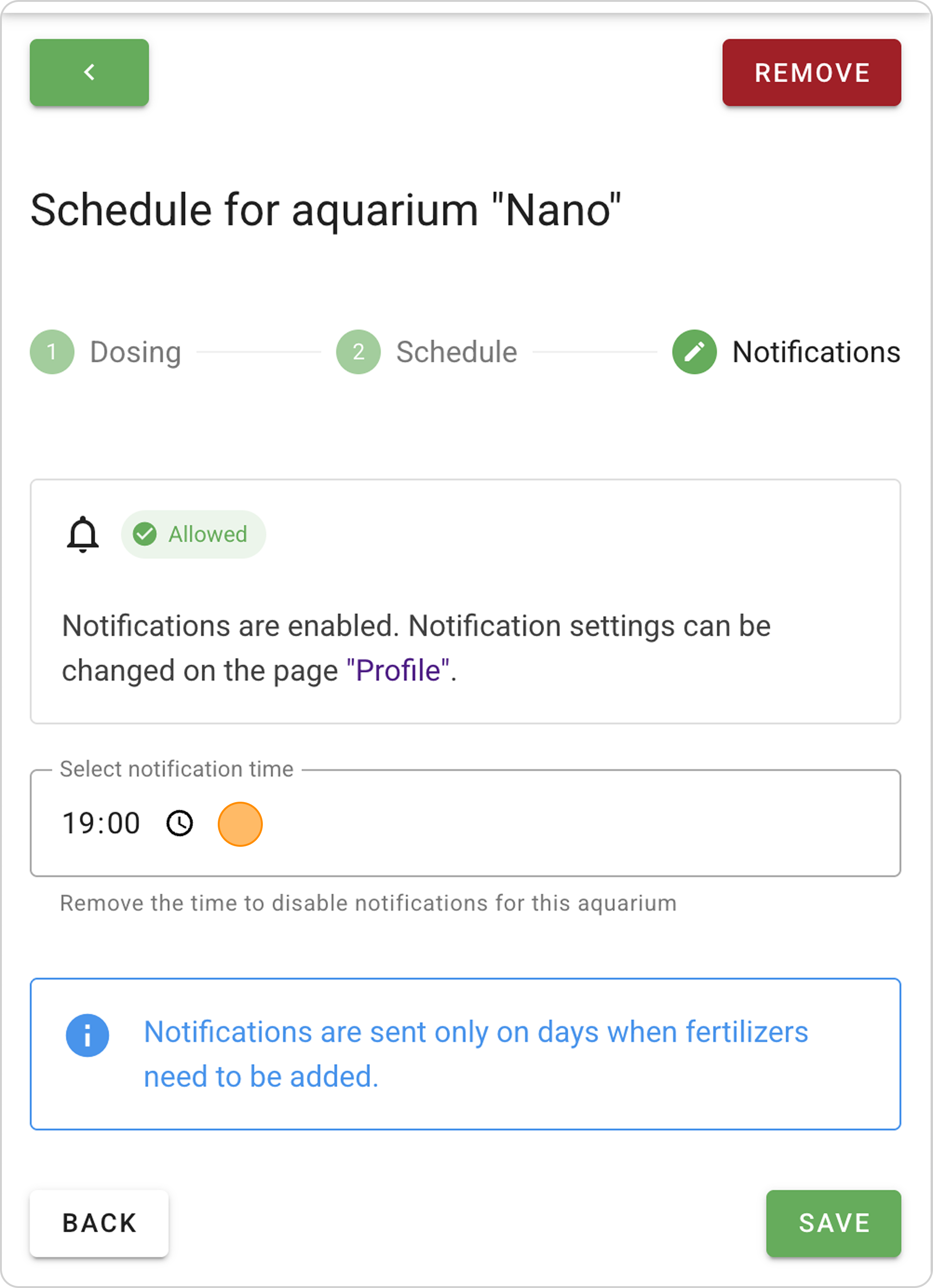Save the notification schedule

pos(833,1223)
